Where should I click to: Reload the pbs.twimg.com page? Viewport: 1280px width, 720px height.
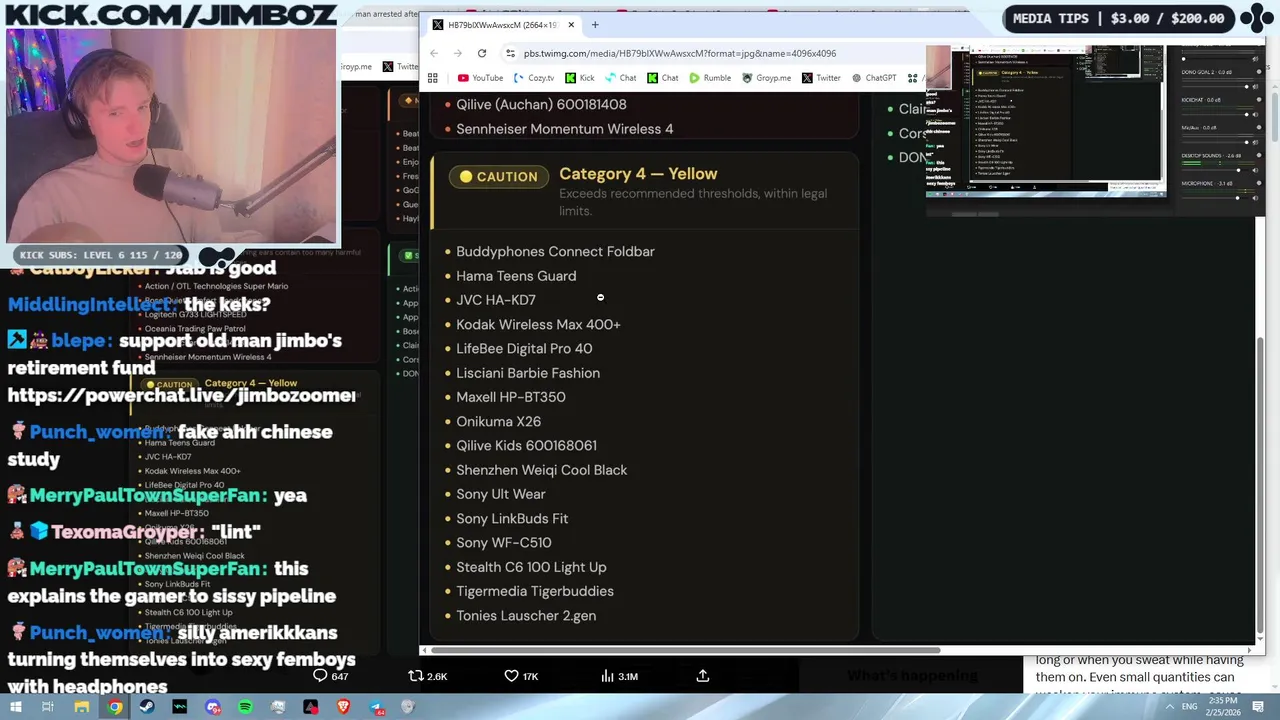tap(482, 53)
